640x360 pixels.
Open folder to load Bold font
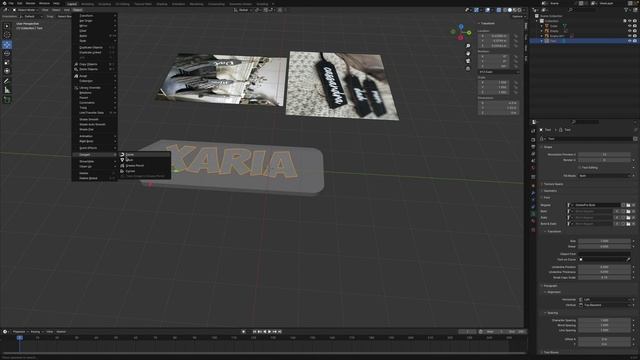click(628, 211)
